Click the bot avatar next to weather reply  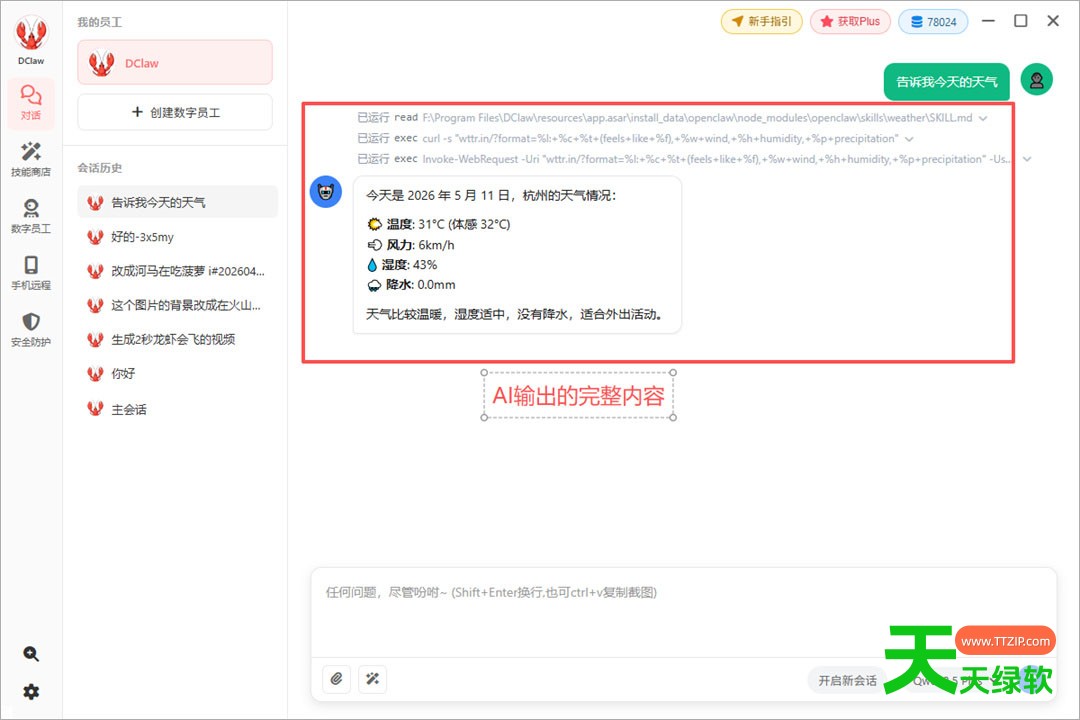tap(326, 192)
